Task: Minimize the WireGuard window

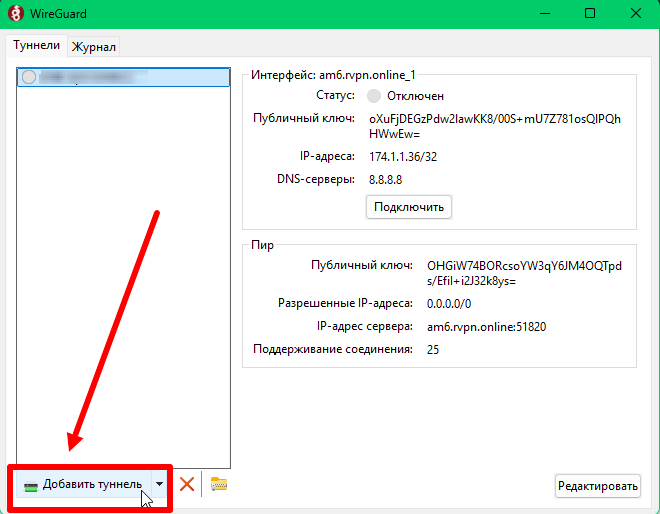Action: pos(545,13)
